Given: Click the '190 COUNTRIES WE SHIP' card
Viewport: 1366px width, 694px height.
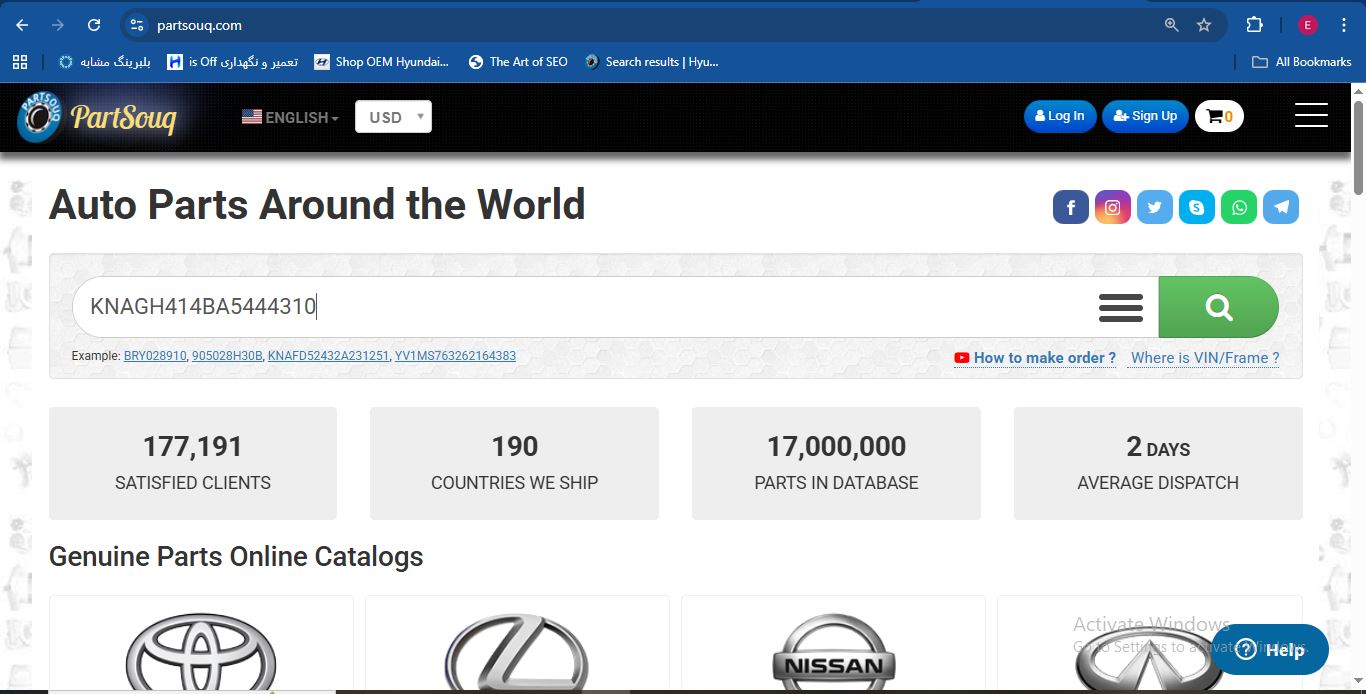Looking at the screenshot, I should click(x=514, y=463).
